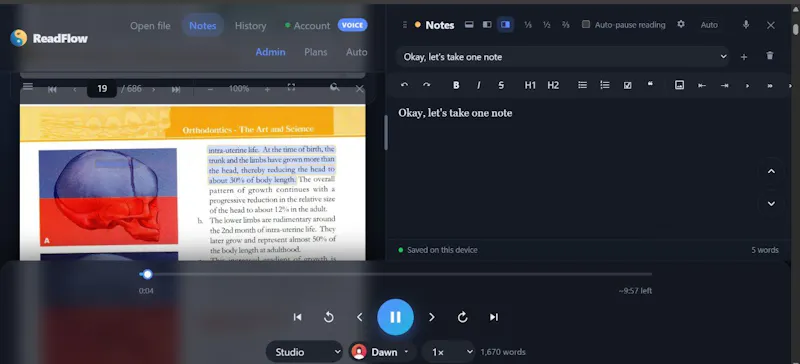Click the page number field showing 19
Screen dimensions: 800x364
(102, 89)
